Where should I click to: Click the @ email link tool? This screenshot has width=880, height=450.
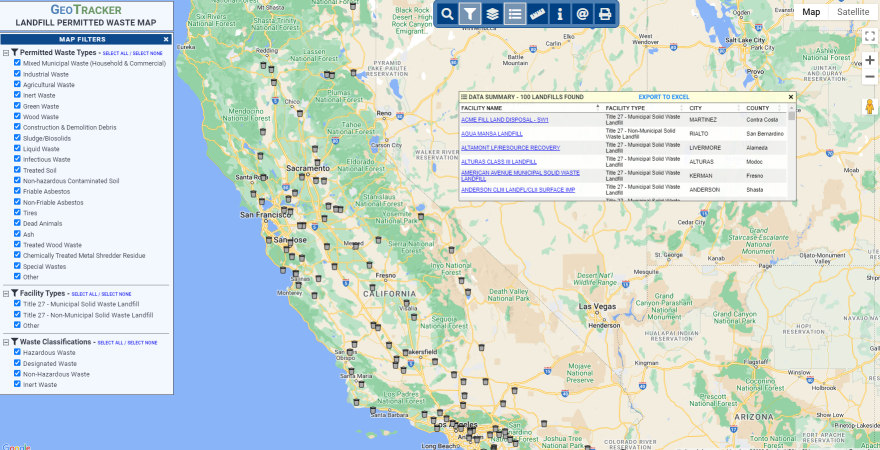pos(583,14)
